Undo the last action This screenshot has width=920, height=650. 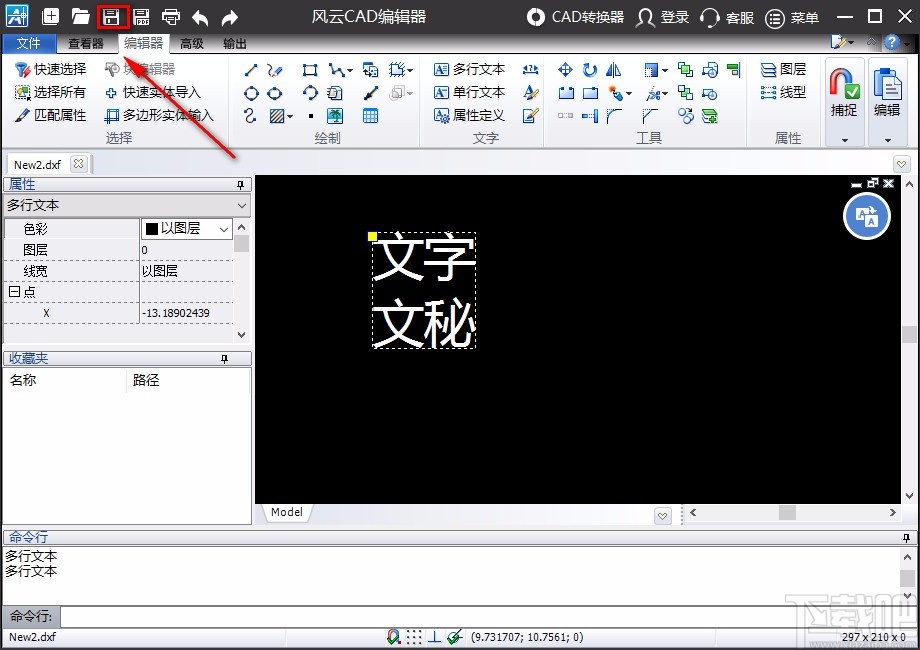(200, 18)
